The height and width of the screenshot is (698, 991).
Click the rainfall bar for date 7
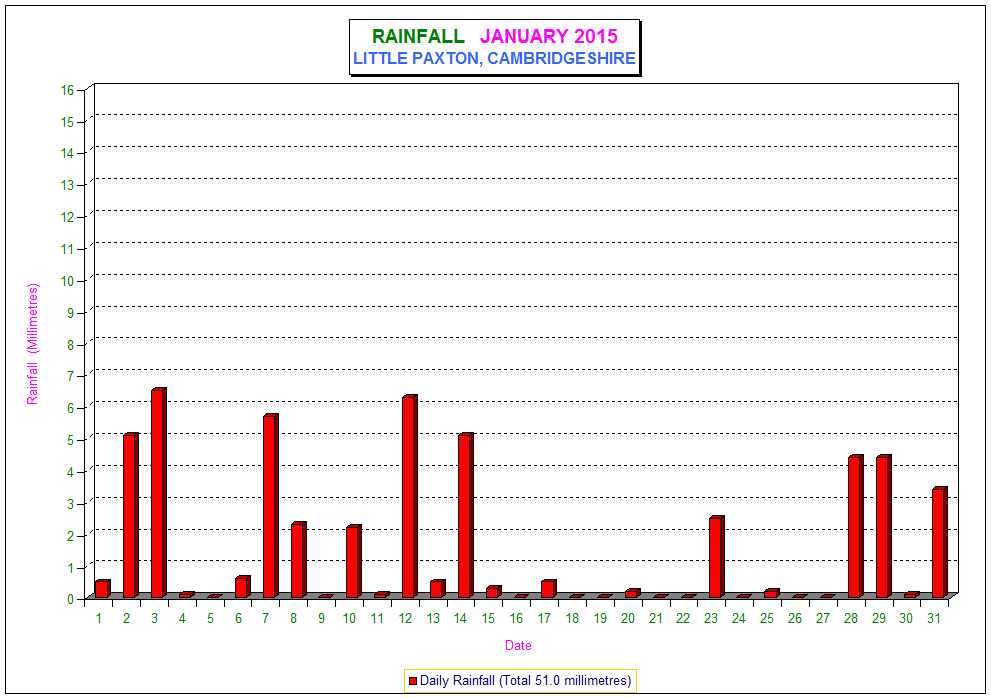pos(271,506)
